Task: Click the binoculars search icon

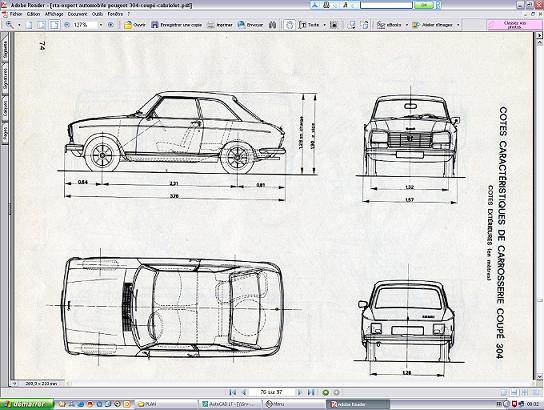Action: pyautogui.click(x=273, y=25)
